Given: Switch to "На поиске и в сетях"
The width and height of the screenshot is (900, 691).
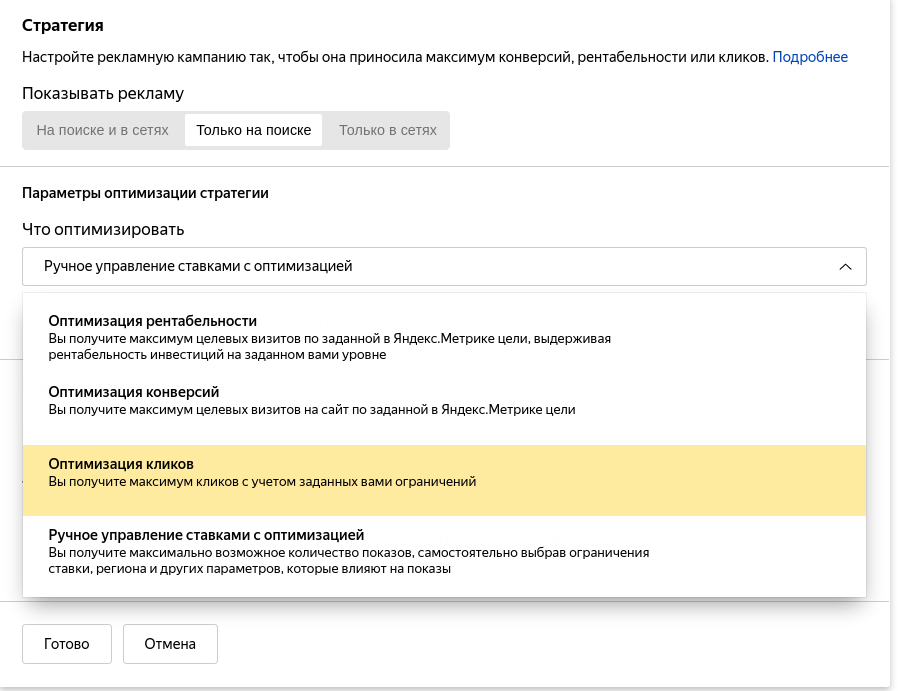Looking at the screenshot, I should pos(103,130).
